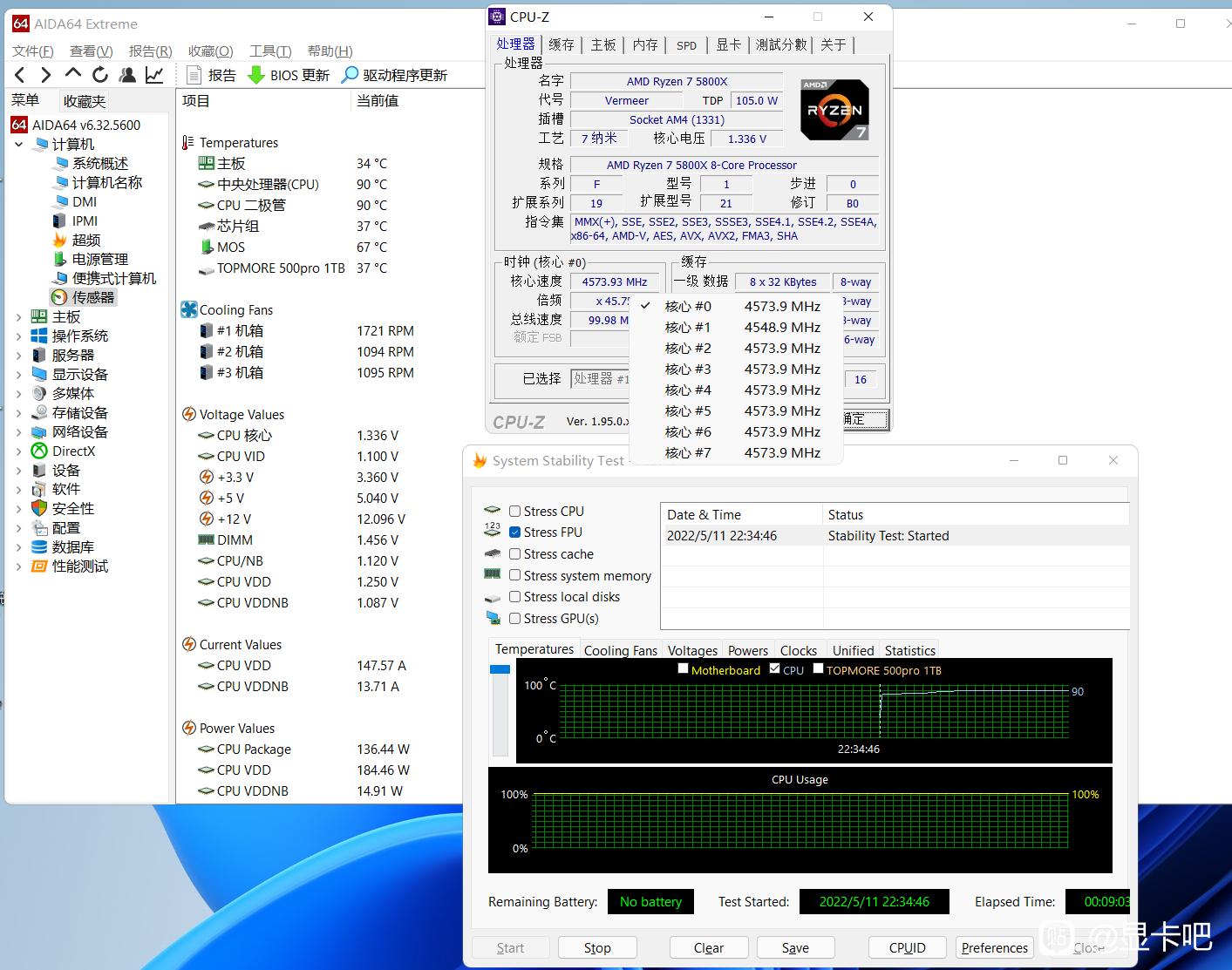Screen dimensions: 1232x970
Task: Go forward with AIDA64 right arrow
Action: pos(46,75)
